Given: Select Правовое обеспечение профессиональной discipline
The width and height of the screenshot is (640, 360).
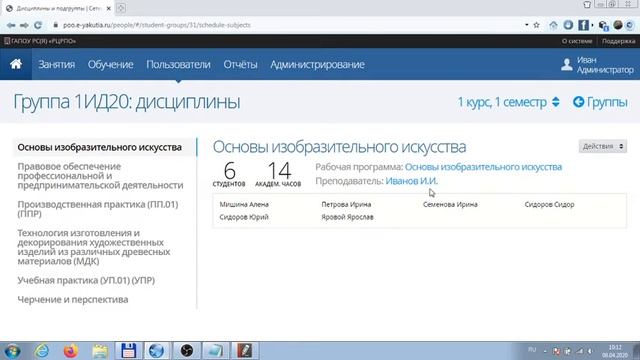Looking at the screenshot, I should tap(100, 176).
